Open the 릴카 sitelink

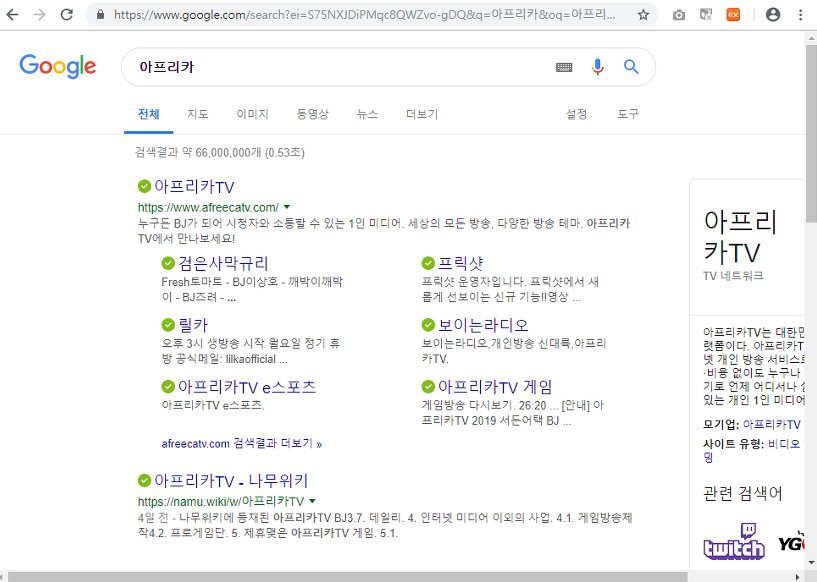tap(193, 325)
